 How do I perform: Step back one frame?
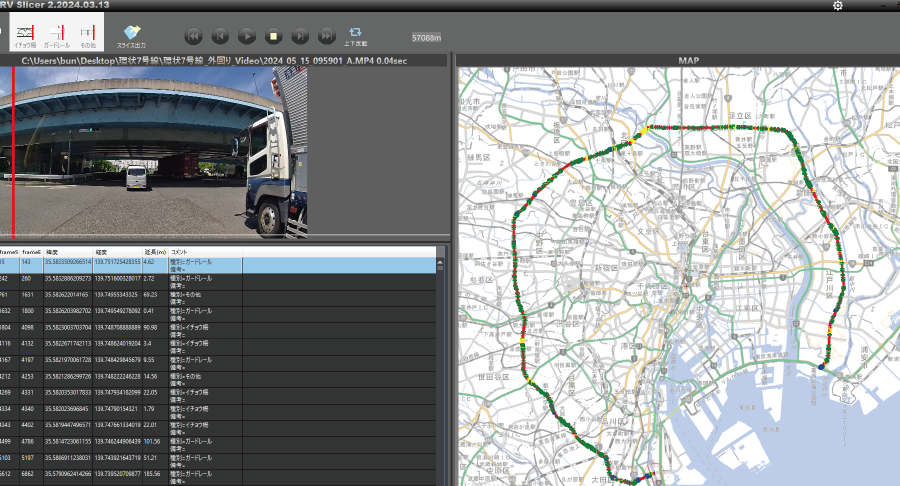[x=220, y=36]
